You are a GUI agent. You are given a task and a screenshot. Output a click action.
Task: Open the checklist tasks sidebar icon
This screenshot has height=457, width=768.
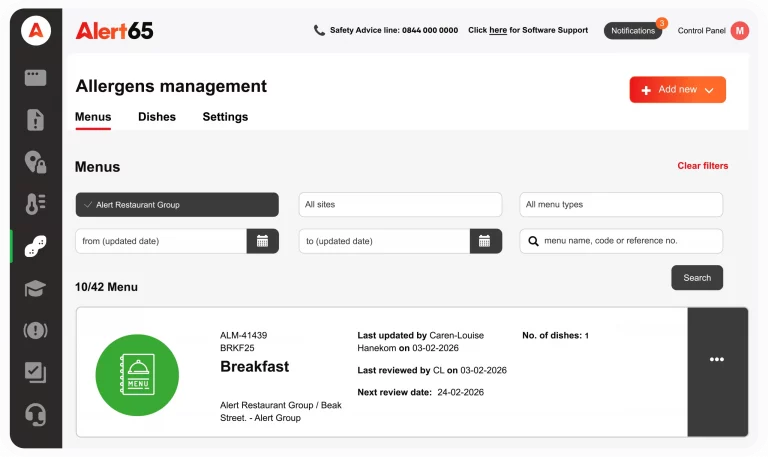click(36, 372)
